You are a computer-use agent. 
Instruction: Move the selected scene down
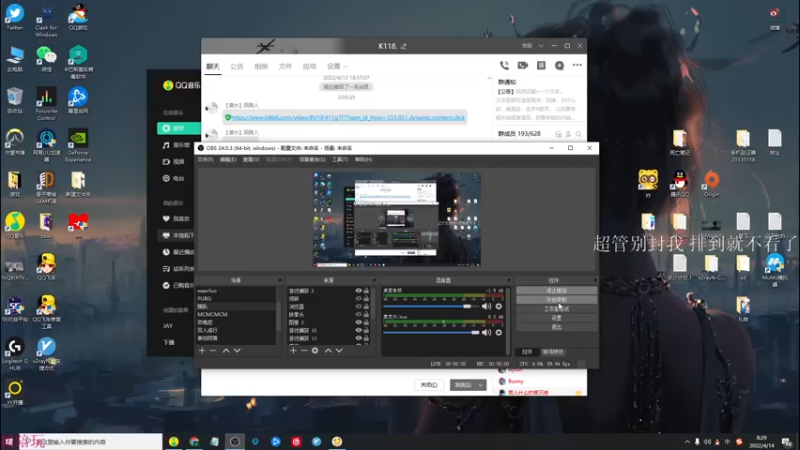pyautogui.click(x=237, y=351)
